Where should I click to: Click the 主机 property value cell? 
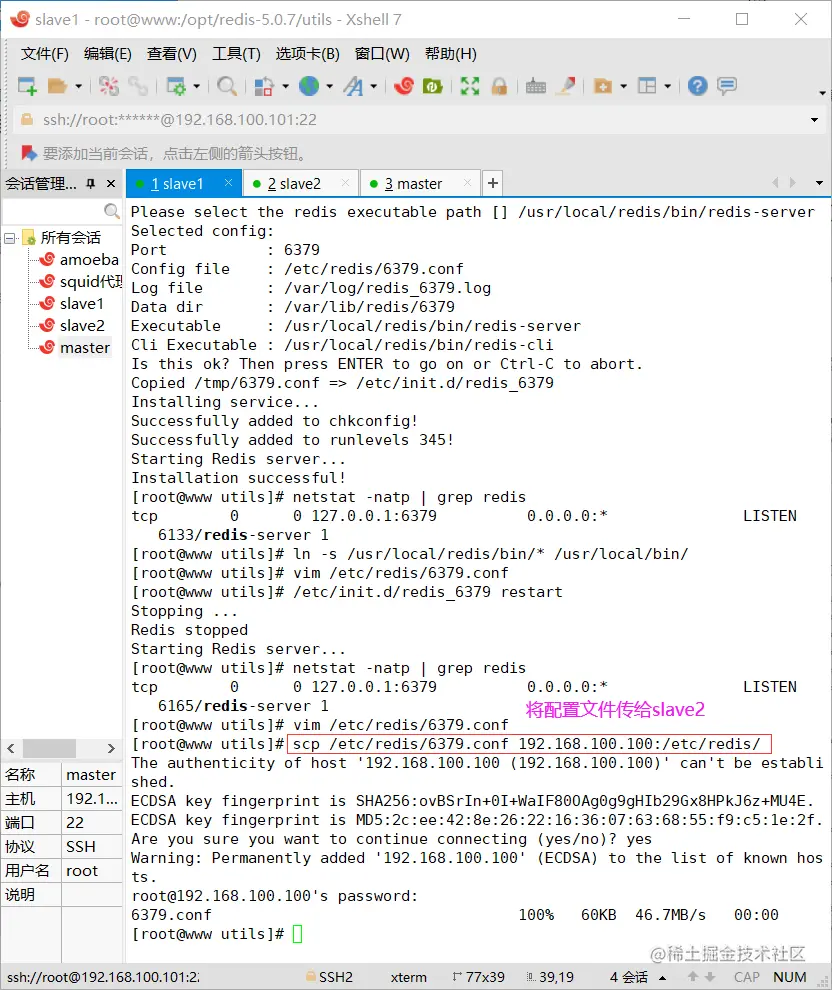click(92, 799)
